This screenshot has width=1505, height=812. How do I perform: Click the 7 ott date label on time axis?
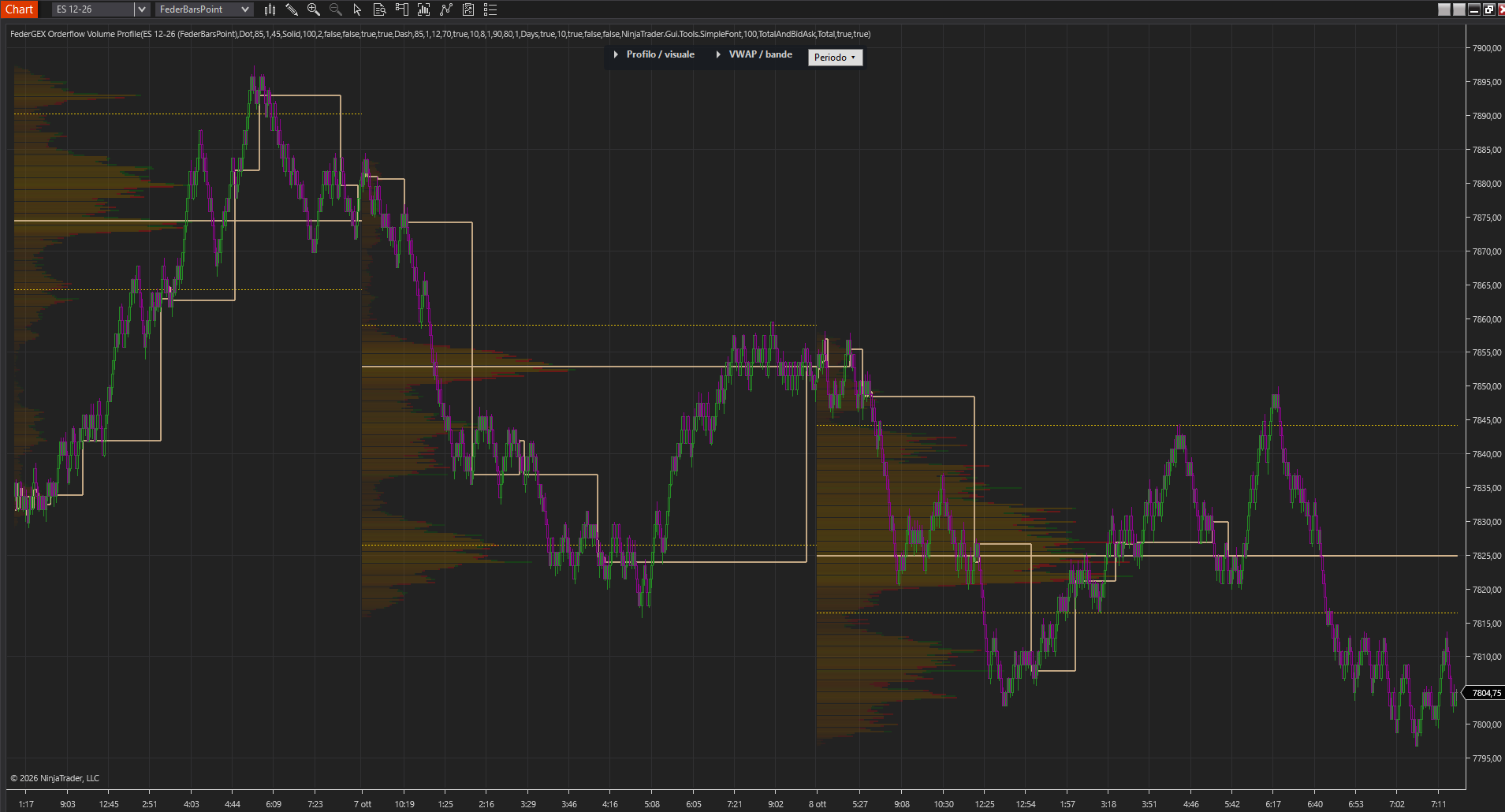pos(363,804)
